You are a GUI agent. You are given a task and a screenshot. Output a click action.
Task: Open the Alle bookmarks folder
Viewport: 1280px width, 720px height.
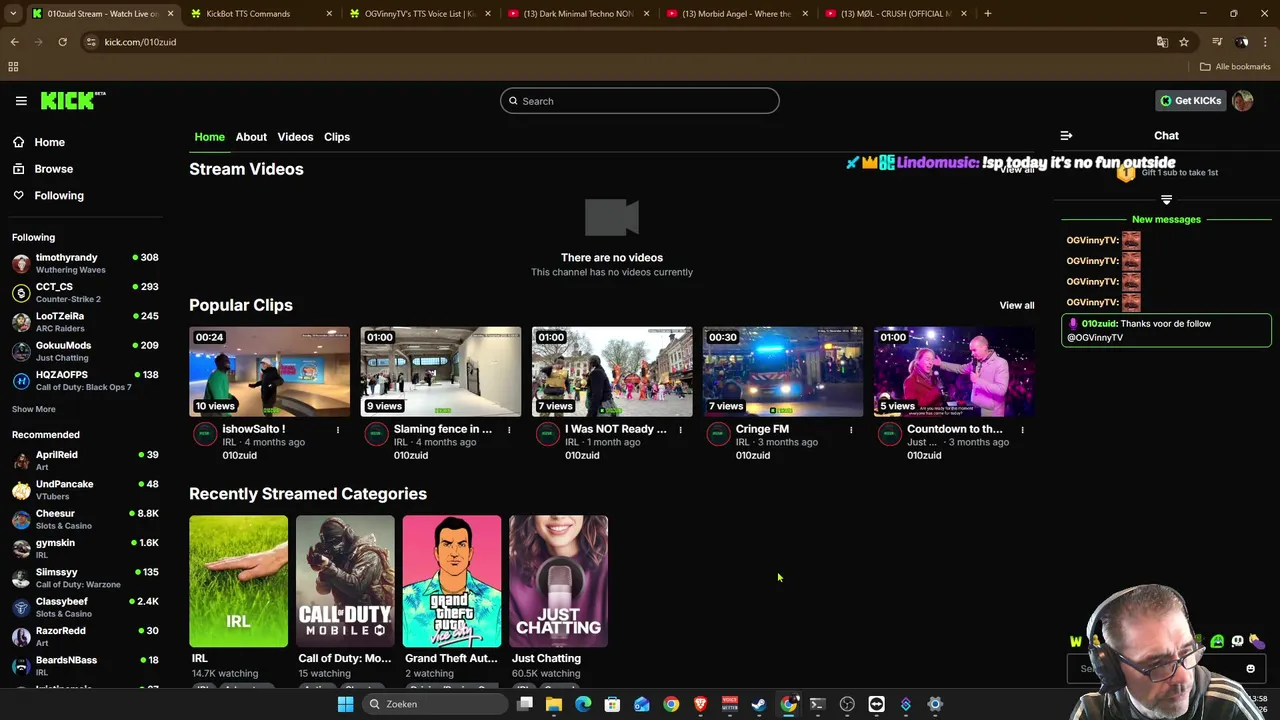coord(1235,67)
